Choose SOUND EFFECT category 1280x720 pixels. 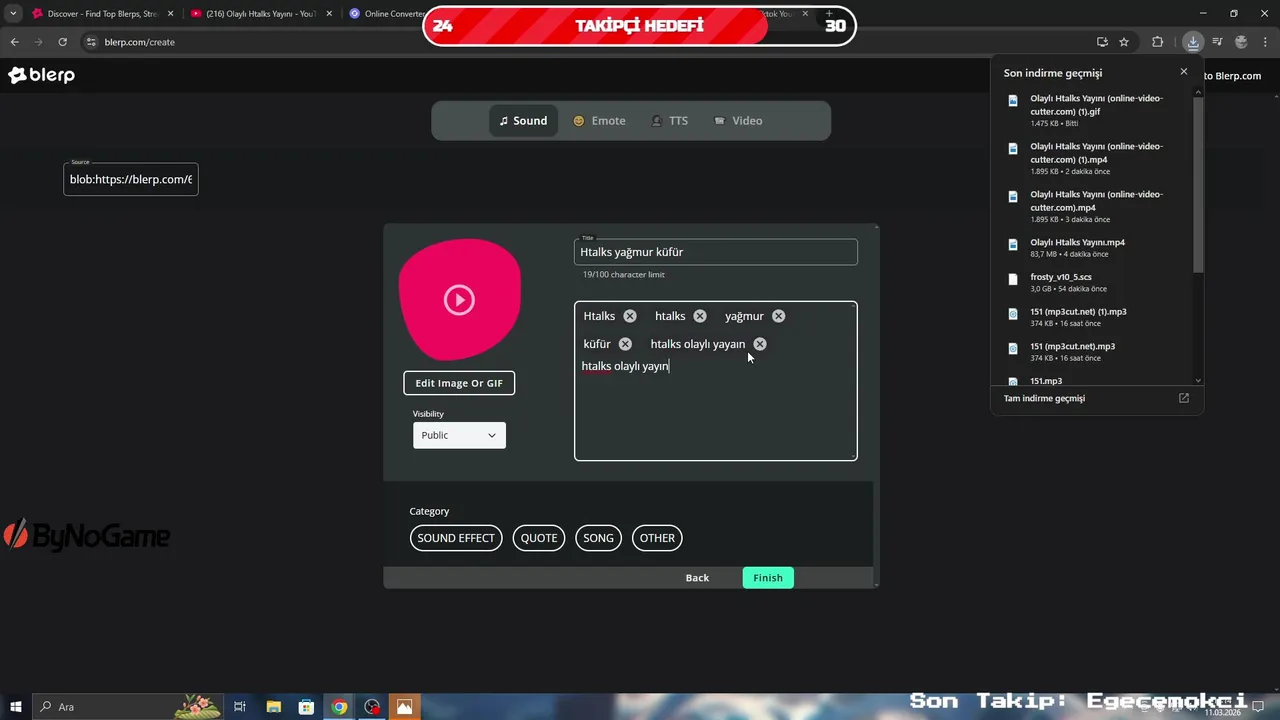click(456, 538)
